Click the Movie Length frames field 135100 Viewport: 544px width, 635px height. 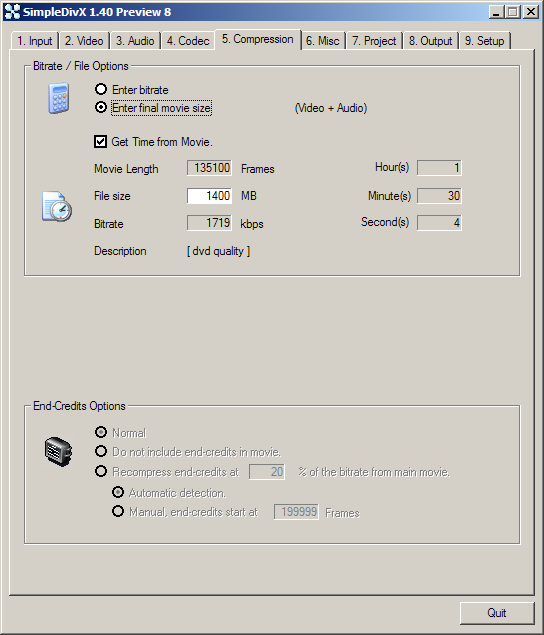(209, 168)
